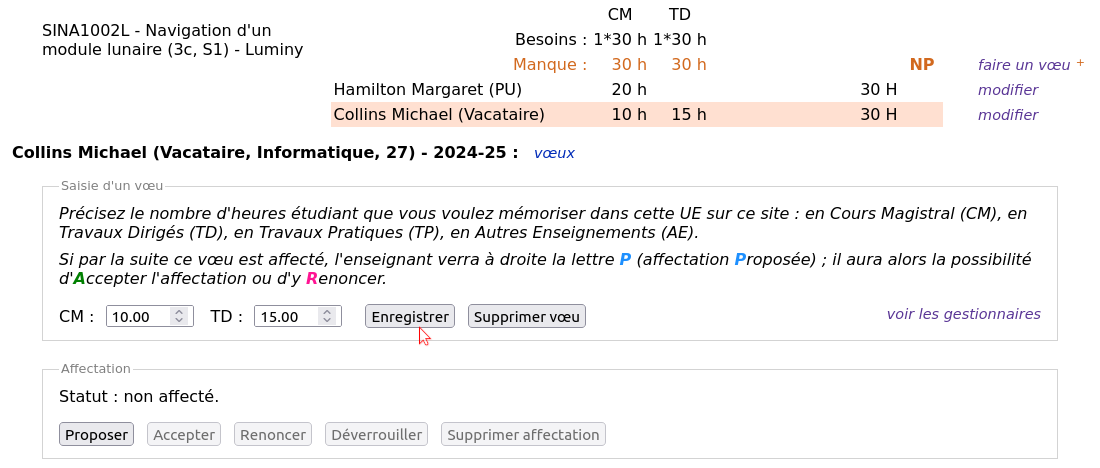The height and width of the screenshot is (468, 1100).
Task: Increase TD hours with up arrow
Action: 328,312
